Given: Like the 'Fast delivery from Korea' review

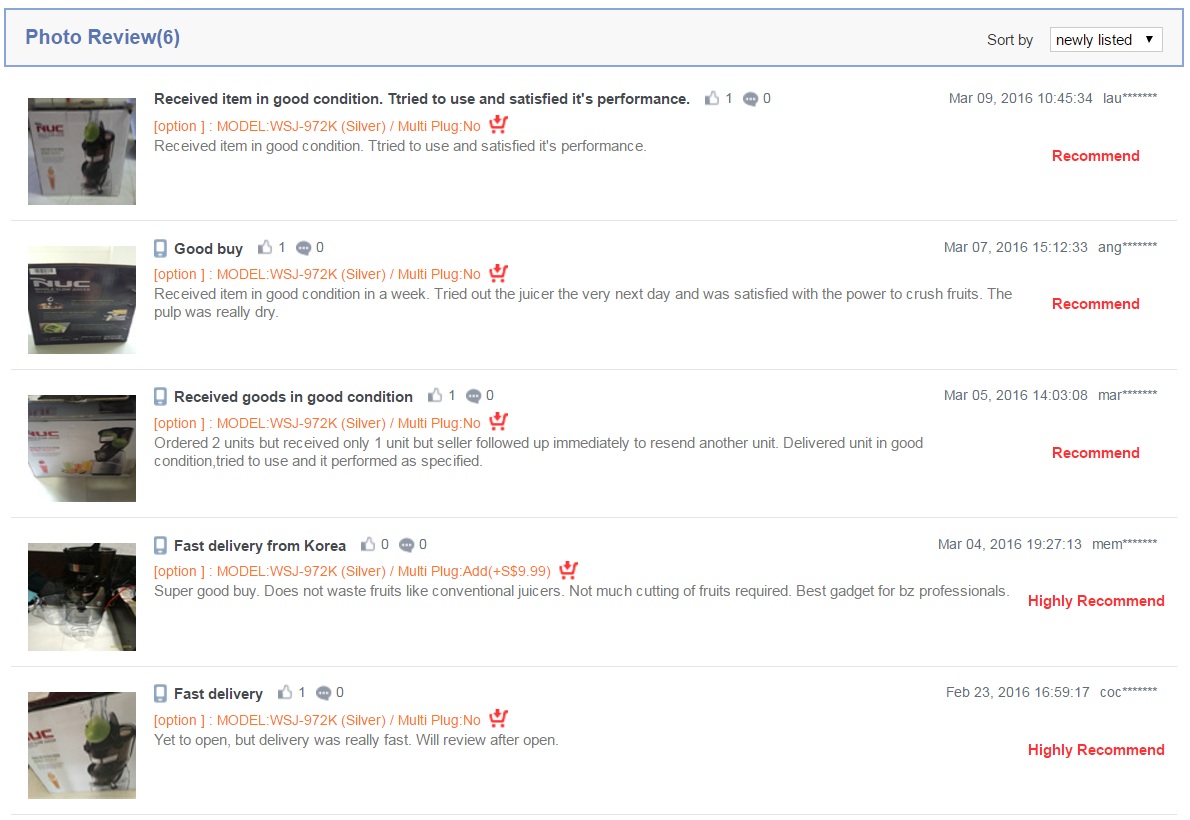Looking at the screenshot, I should [368, 544].
